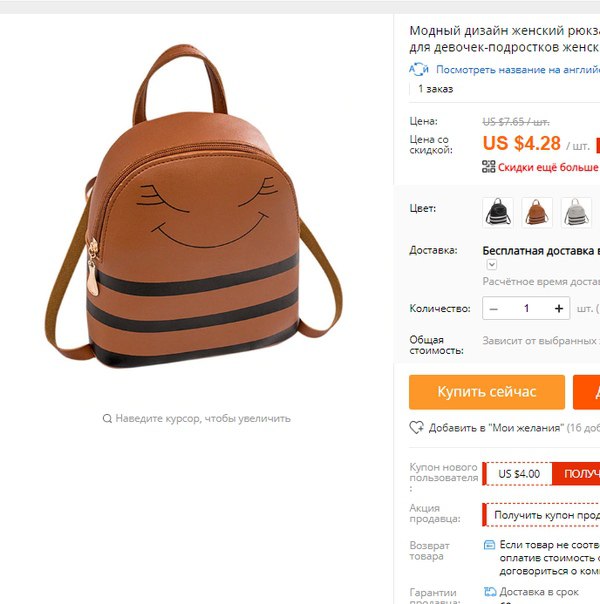Select the black backpack color option
The width and height of the screenshot is (600, 604).
click(x=498, y=212)
